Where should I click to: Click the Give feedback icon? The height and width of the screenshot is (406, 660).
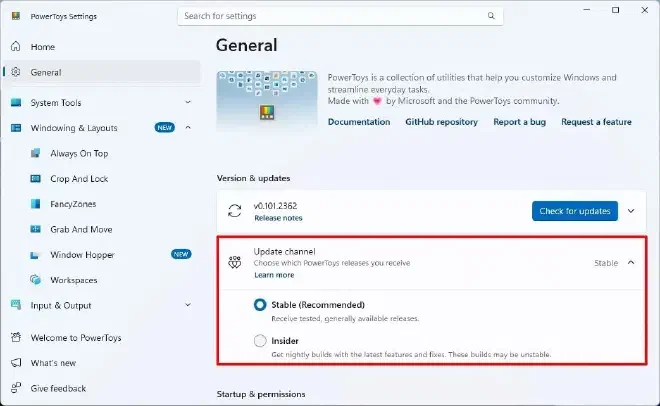click(16, 387)
